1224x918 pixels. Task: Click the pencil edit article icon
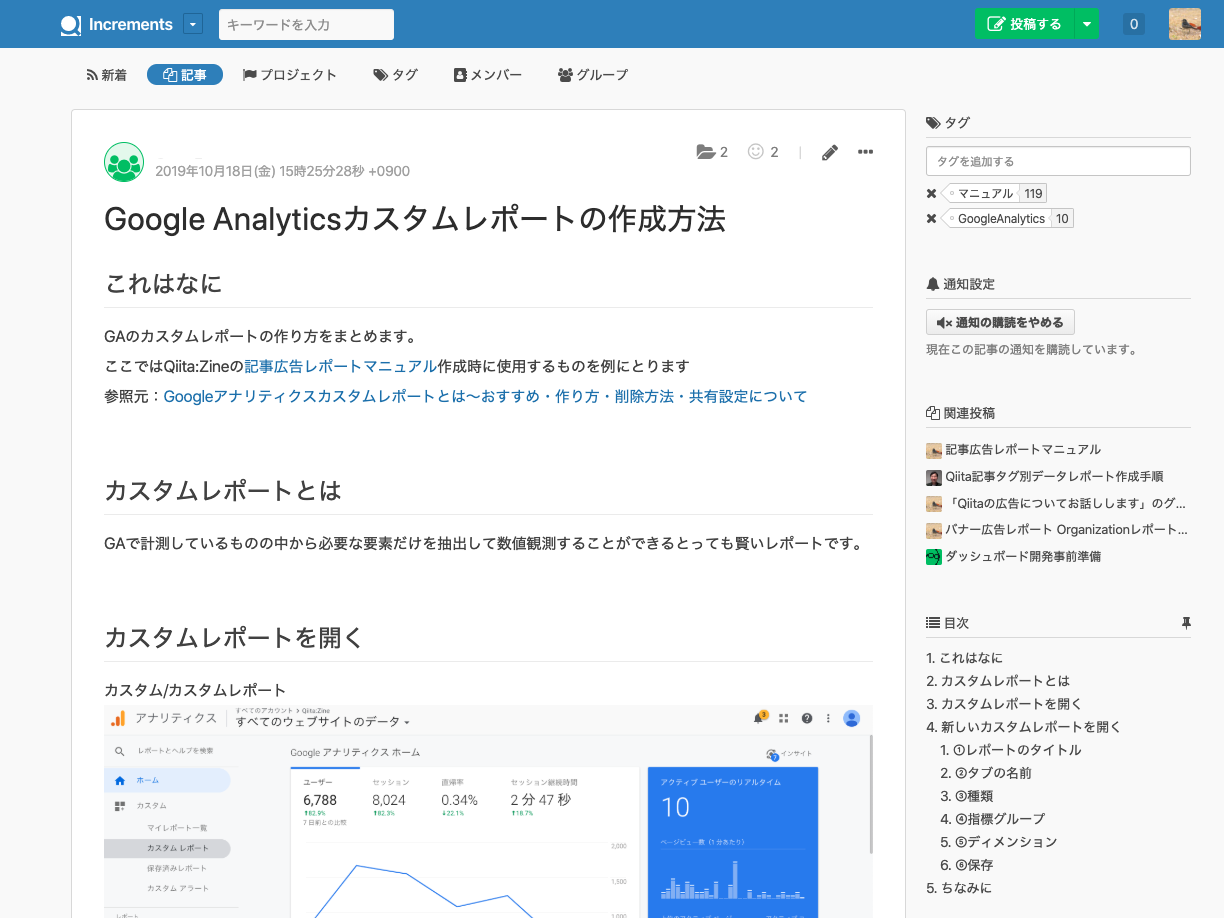tap(829, 152)
